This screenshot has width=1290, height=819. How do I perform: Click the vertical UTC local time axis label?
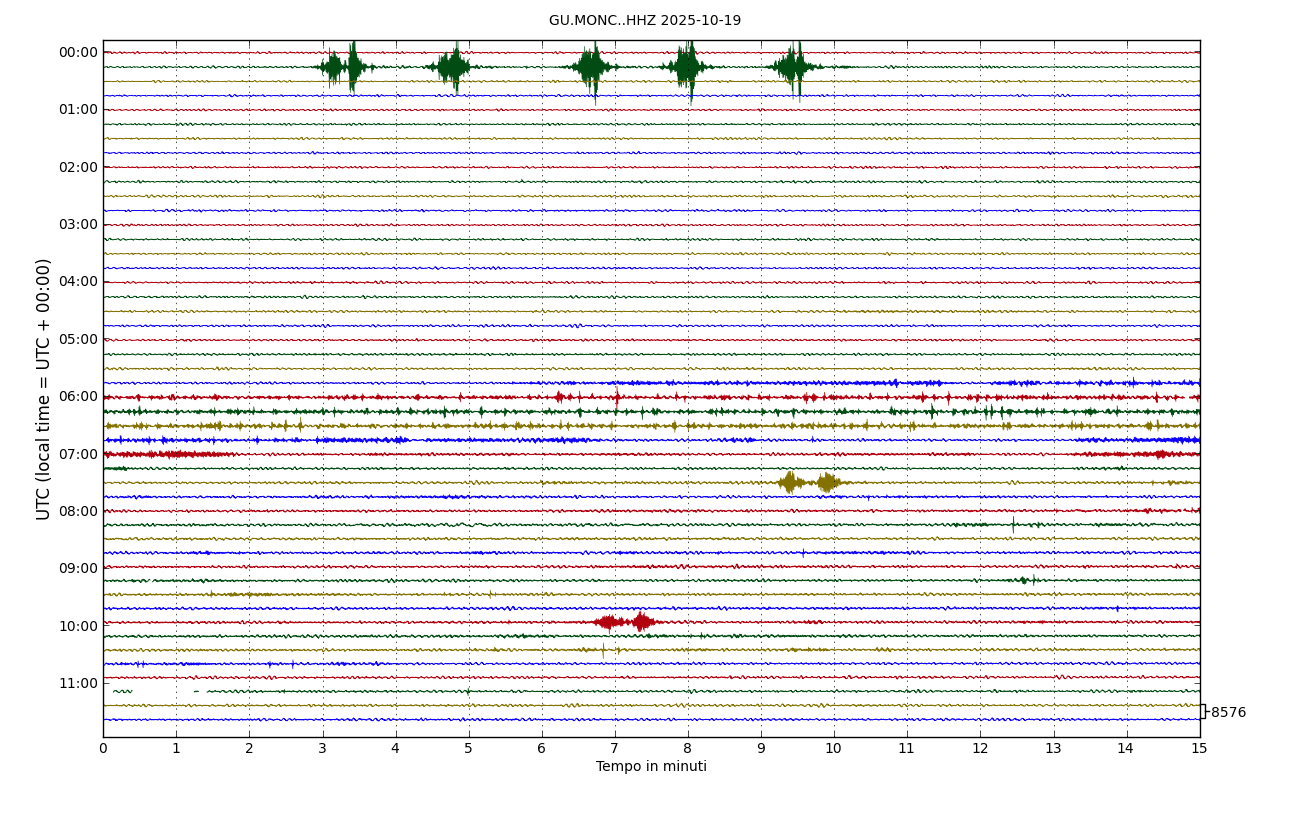tap(44, 389)
